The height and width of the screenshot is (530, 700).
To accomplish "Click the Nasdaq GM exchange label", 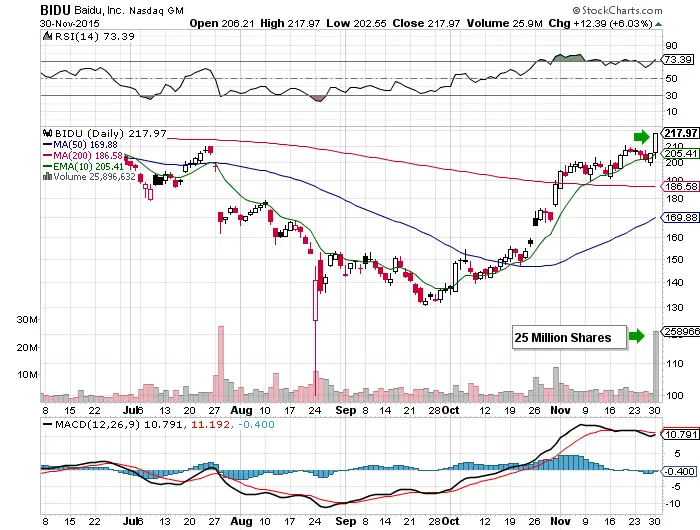I will (156, 11).
